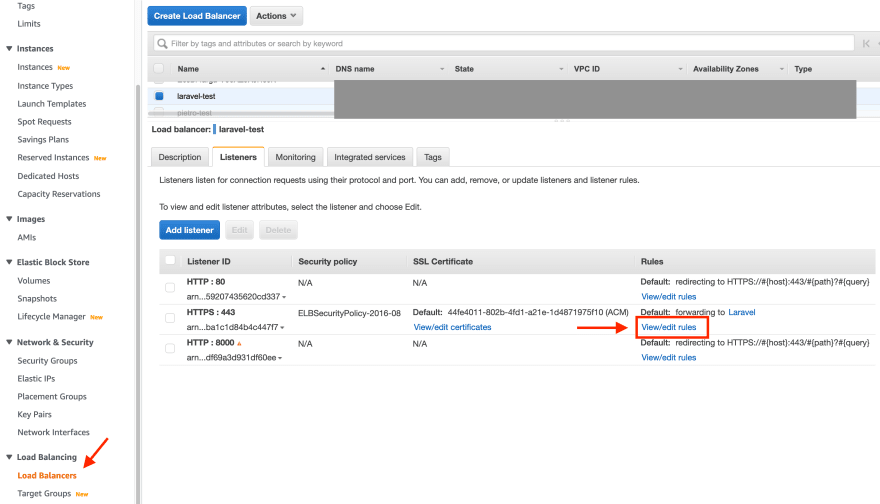Image resolution: width=880 pixels, height=504 pixels.
Task: Open AMIs in sidebar
Action: [26, 237]
